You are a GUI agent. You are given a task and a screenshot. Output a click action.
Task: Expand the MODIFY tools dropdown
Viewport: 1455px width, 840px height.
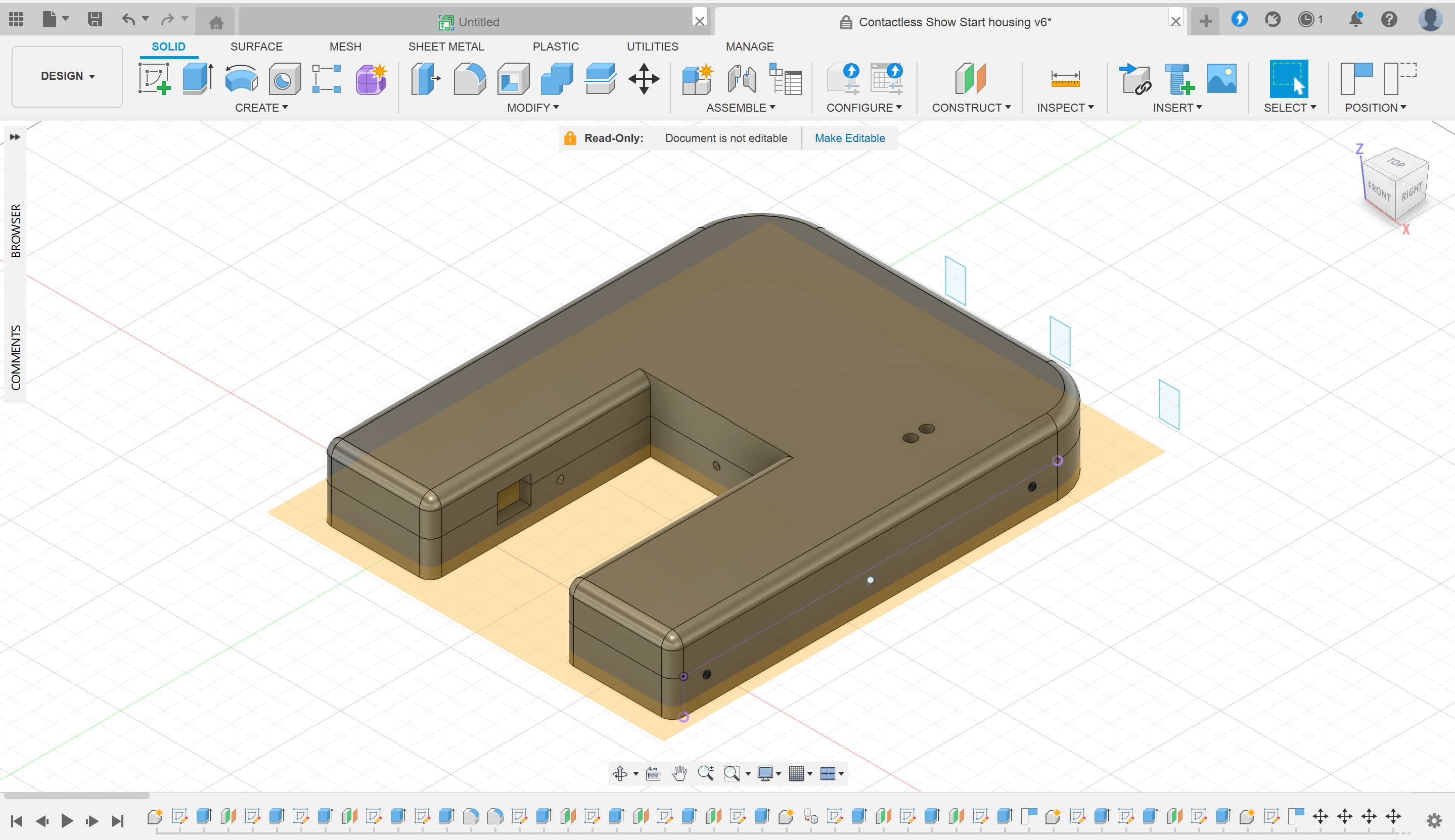532,107
